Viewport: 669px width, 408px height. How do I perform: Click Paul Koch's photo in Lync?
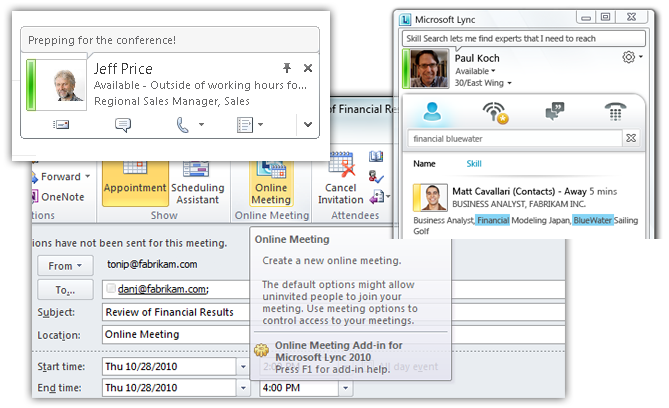430,68
